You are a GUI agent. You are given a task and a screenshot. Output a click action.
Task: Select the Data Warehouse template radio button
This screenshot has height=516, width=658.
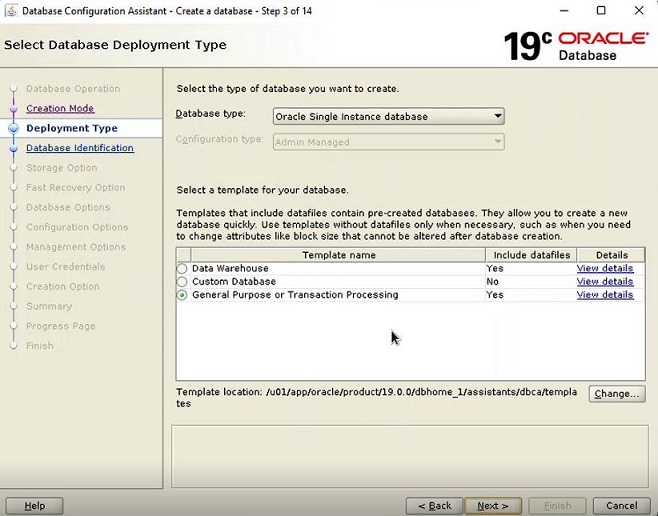(x=182, y=269)
